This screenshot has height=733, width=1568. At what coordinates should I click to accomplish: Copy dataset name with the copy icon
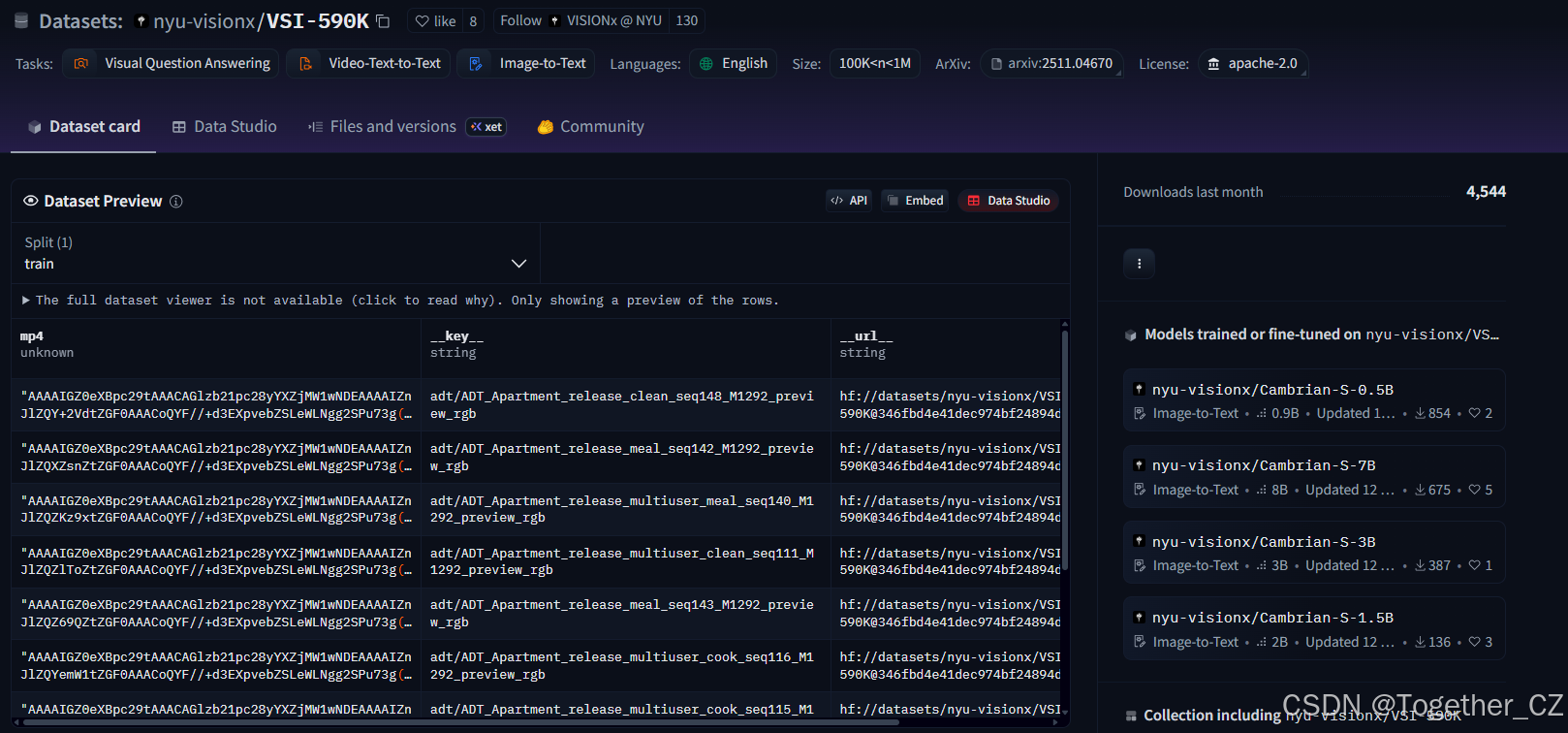[x=383, y=21]
